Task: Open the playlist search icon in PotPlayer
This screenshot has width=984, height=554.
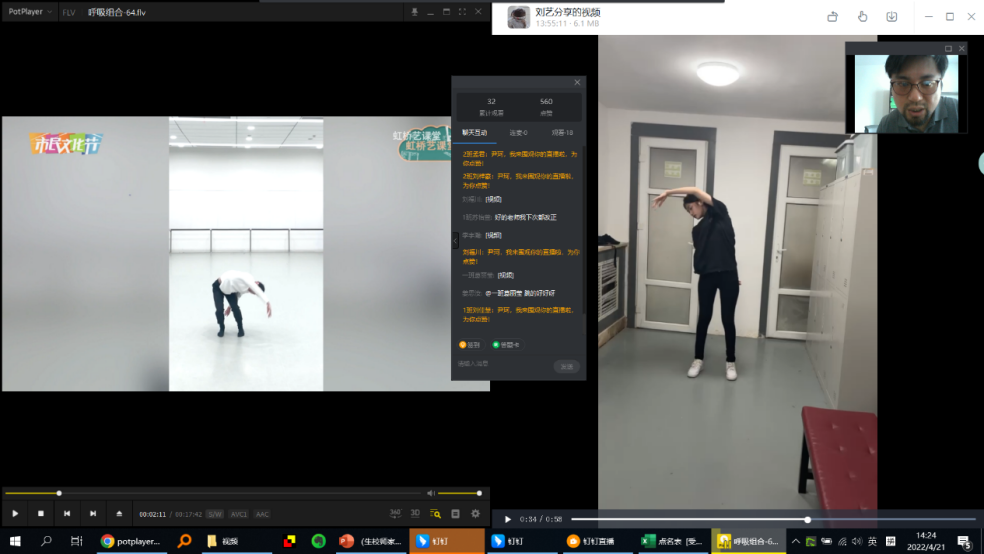Action: click(x=436, y=514)
